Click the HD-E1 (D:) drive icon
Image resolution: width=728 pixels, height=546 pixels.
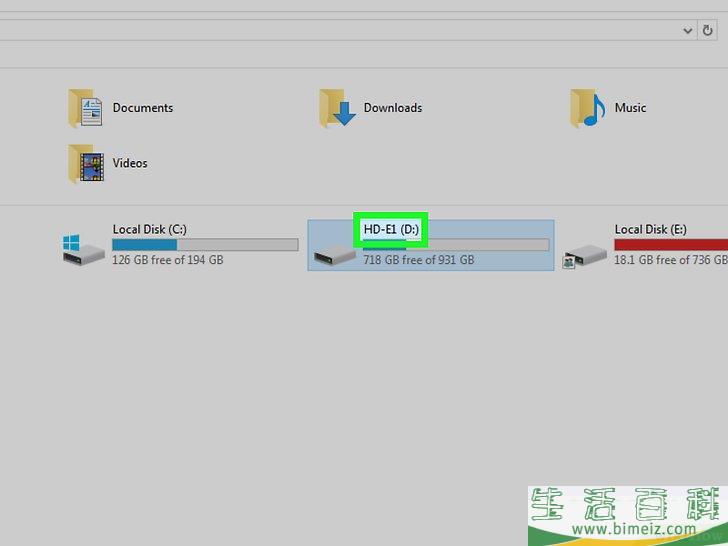click(x=335, y=255)
